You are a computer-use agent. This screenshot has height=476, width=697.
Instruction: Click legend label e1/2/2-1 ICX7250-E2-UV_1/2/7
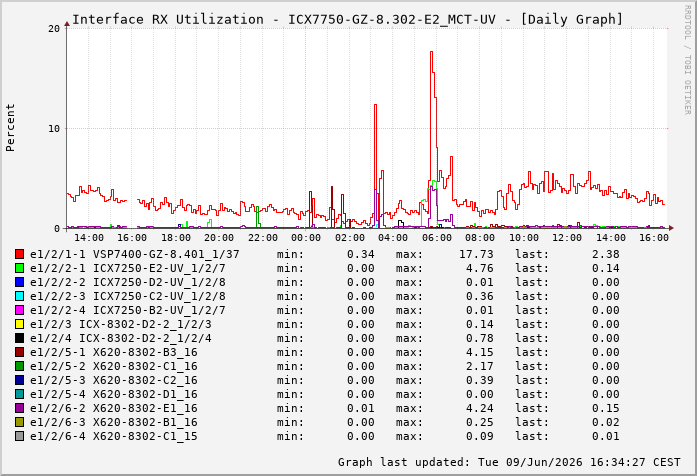tap(128, 268)
